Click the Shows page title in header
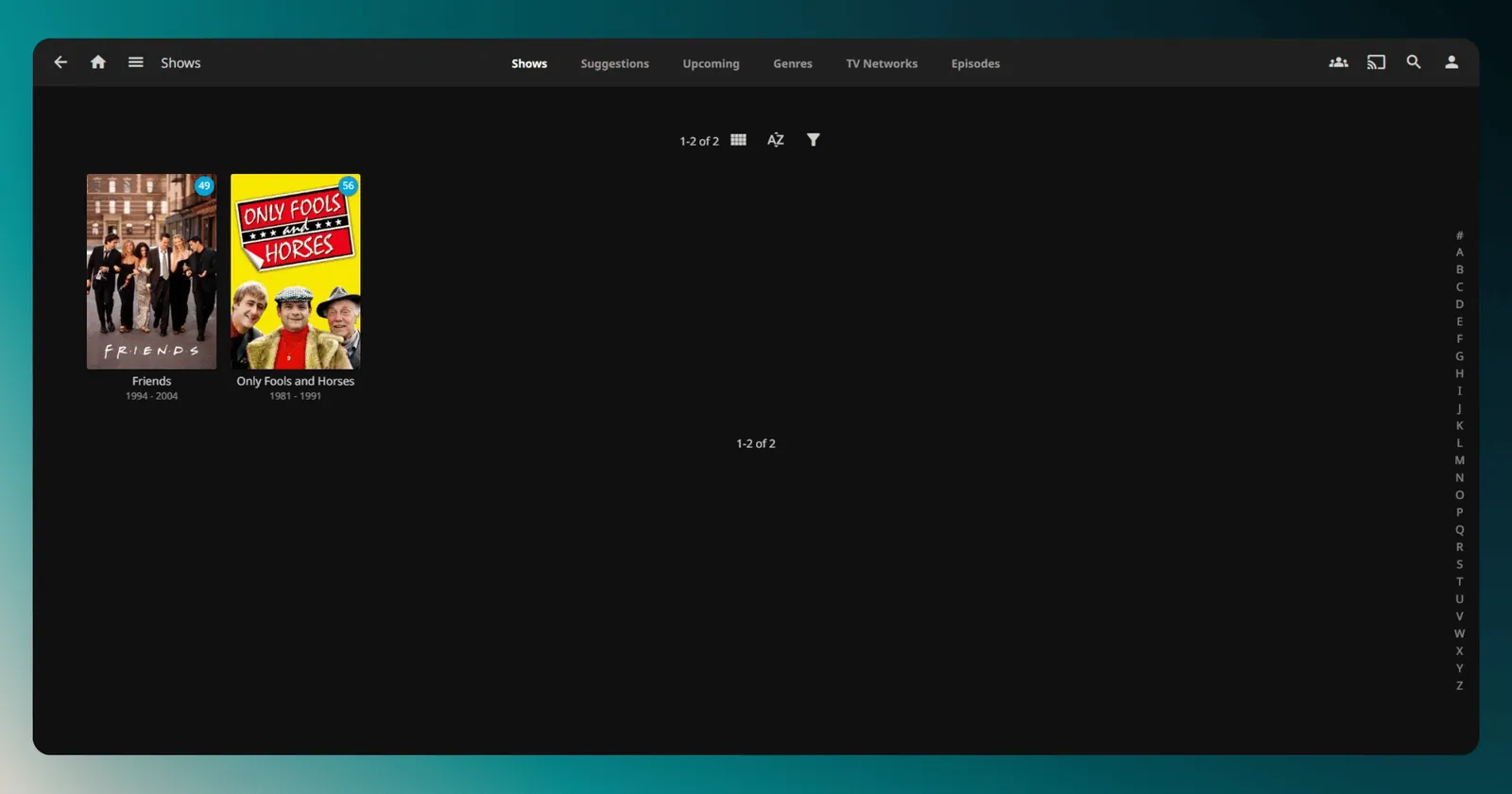 tap(180, 62)
